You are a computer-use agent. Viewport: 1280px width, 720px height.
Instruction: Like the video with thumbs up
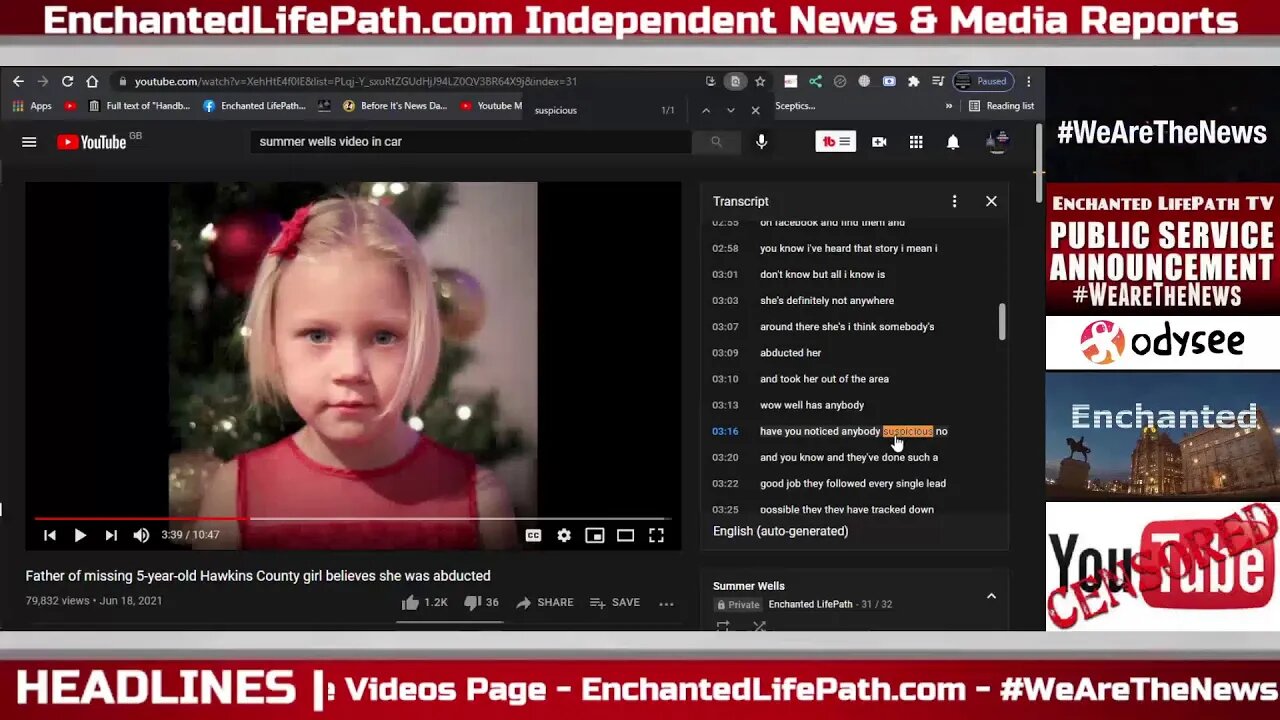424,602
